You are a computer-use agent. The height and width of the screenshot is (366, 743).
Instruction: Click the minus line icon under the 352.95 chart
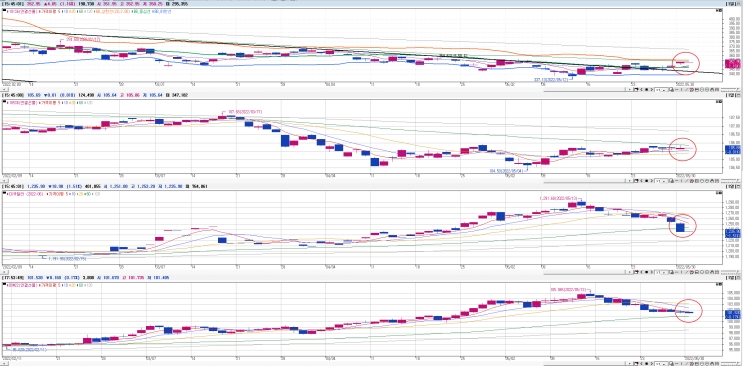(676, 89)
